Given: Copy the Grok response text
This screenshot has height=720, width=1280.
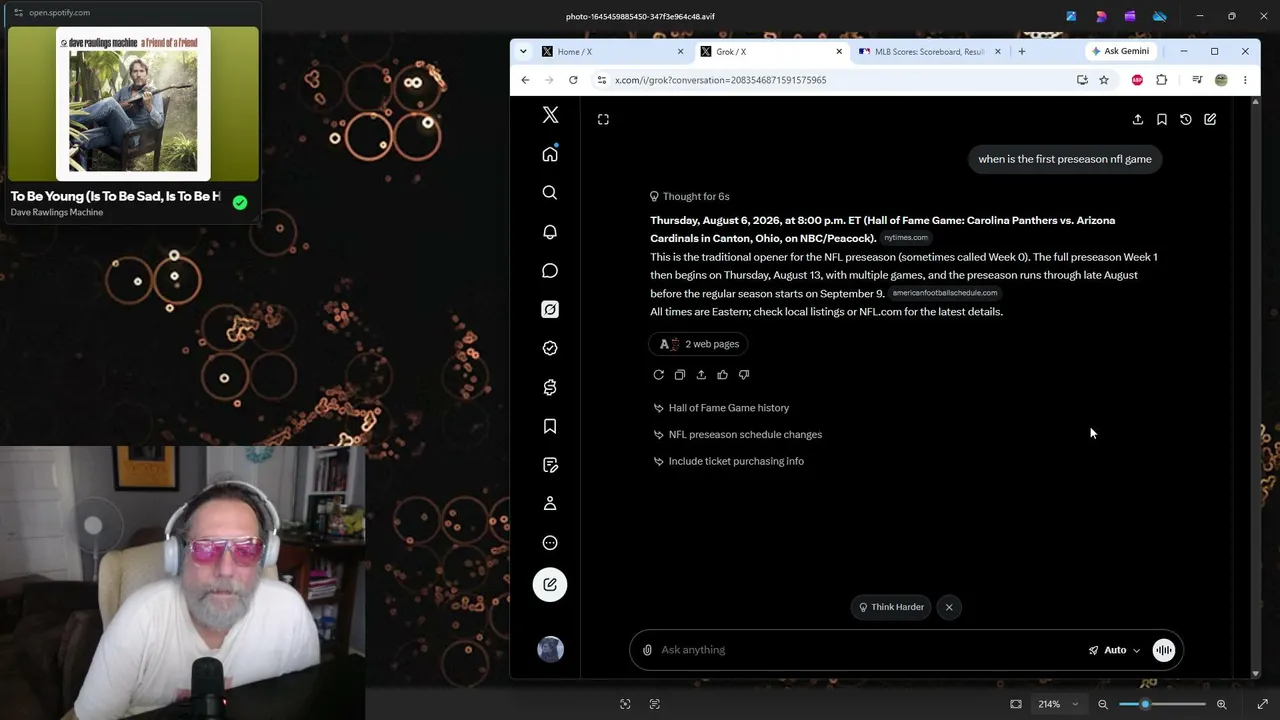Looking at the screenshot, I should pos(680,375).
